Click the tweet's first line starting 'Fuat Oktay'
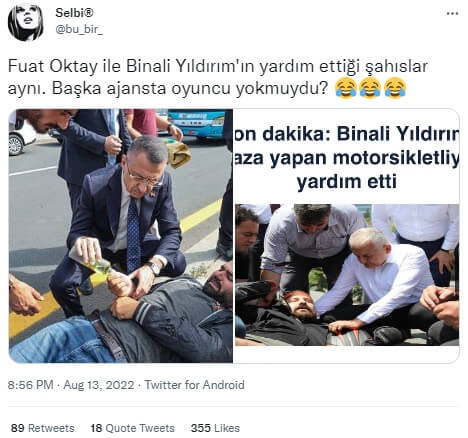The height and width of the screenshot is (438, 468). 217,66
